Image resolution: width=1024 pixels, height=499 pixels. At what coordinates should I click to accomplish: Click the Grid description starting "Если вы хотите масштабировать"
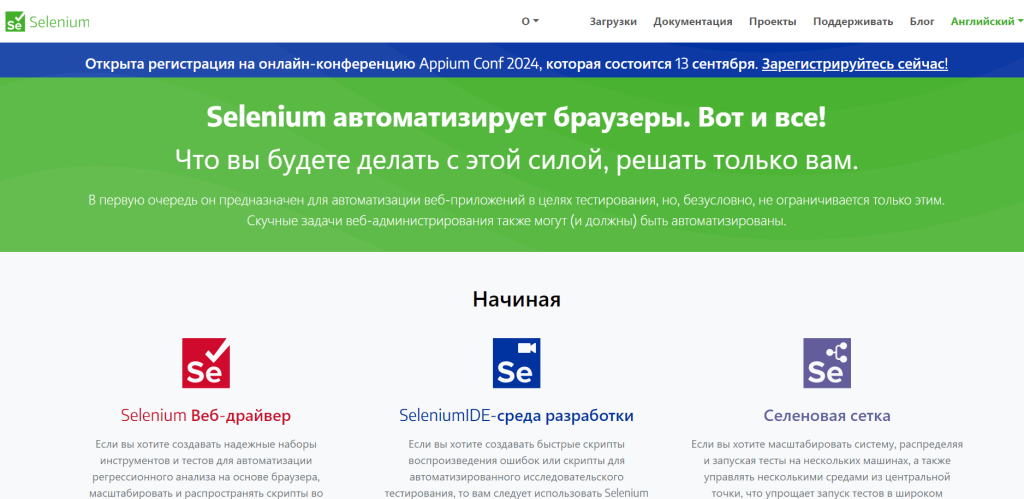[x=827, y=468]
